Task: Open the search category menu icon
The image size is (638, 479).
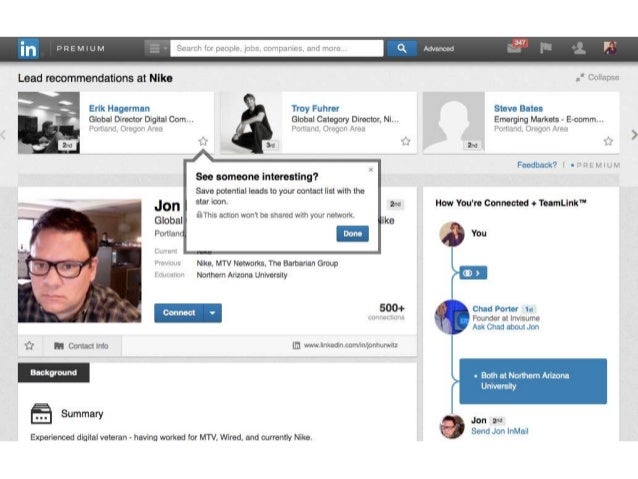Action: [x=157, y=49]
